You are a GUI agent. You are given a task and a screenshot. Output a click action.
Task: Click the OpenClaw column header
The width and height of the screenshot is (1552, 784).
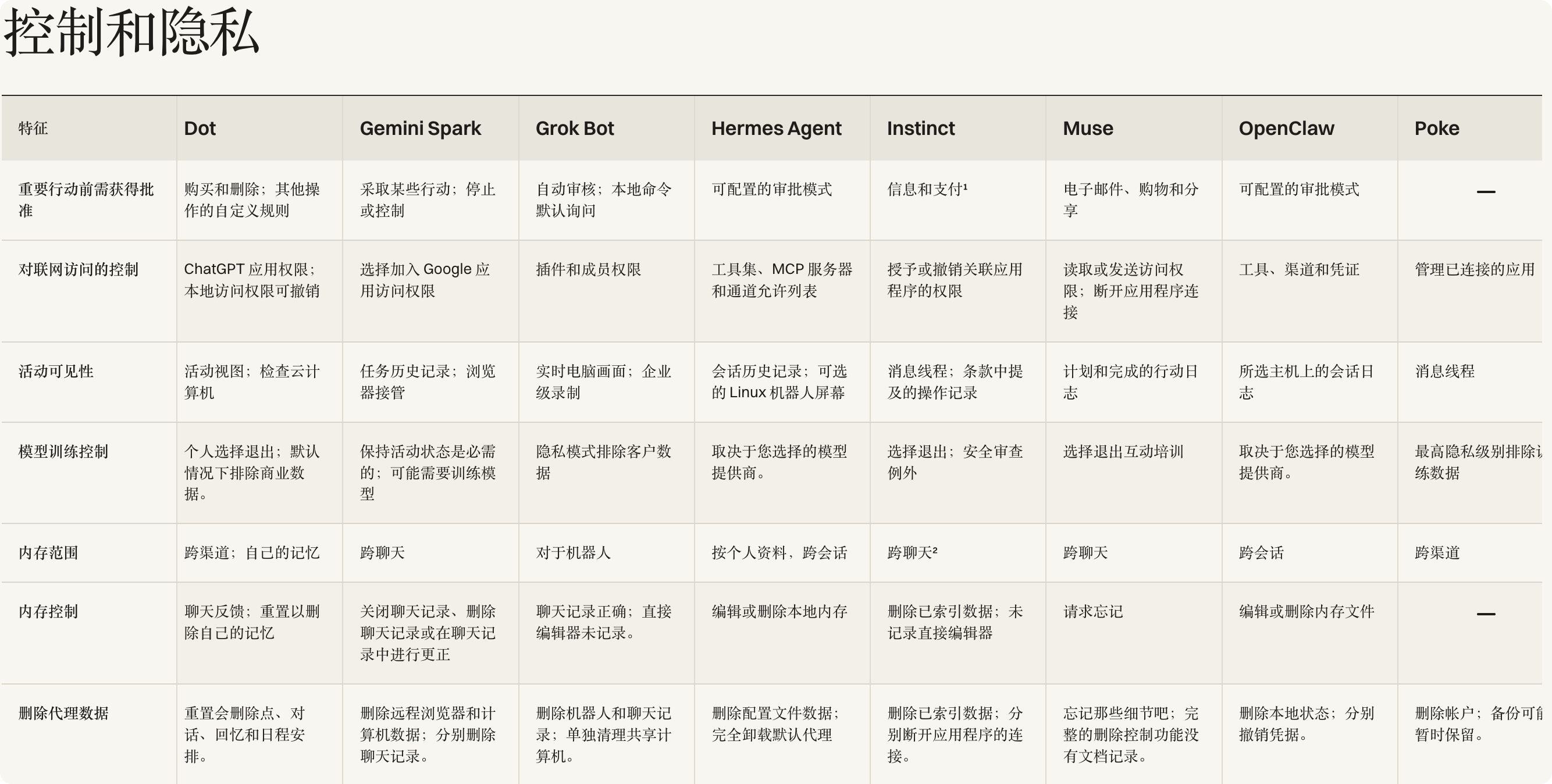pyautogui.click(x=1286, y=129)
